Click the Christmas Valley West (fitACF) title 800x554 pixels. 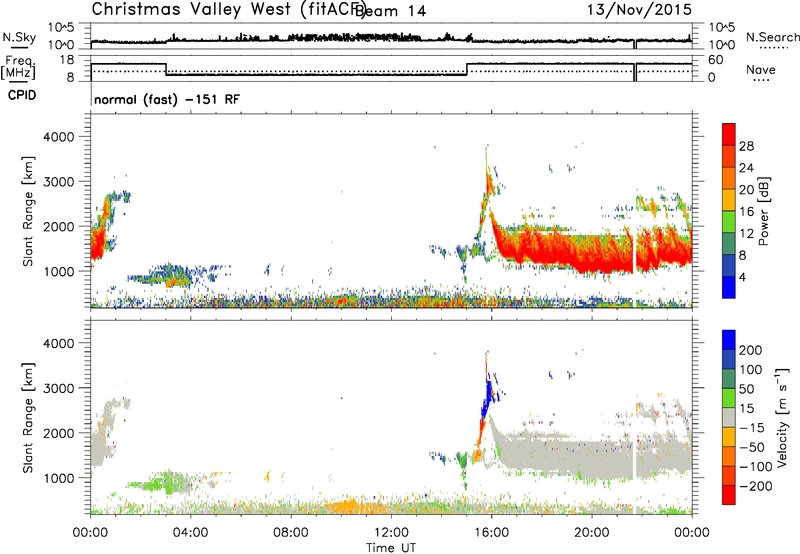point(228,10)
